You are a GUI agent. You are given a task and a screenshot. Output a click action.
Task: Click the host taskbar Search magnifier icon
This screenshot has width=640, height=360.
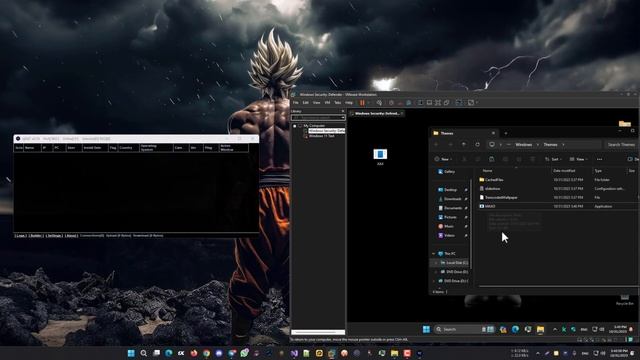tap(144, 353)
